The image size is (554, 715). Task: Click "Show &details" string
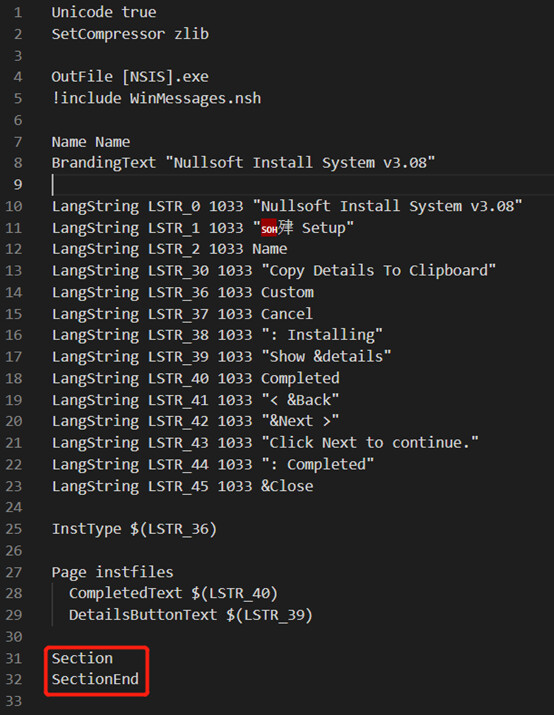click(x=326, y=357)
